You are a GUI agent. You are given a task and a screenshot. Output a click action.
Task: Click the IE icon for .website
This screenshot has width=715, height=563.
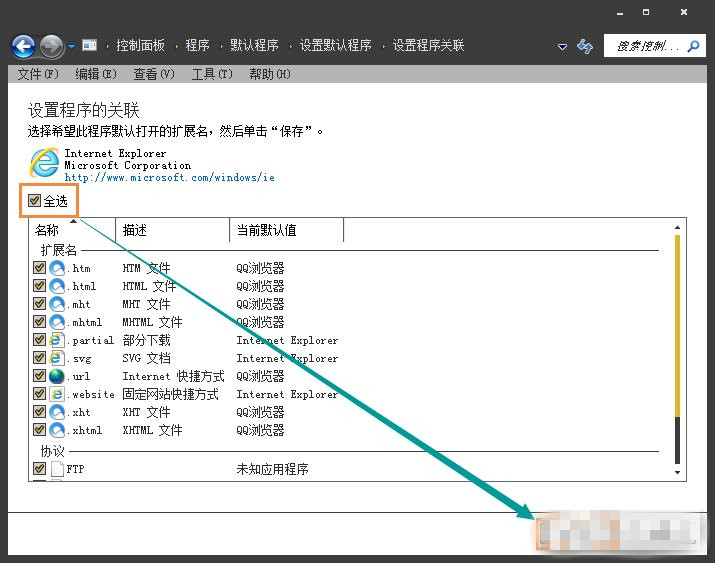point(57,394)
